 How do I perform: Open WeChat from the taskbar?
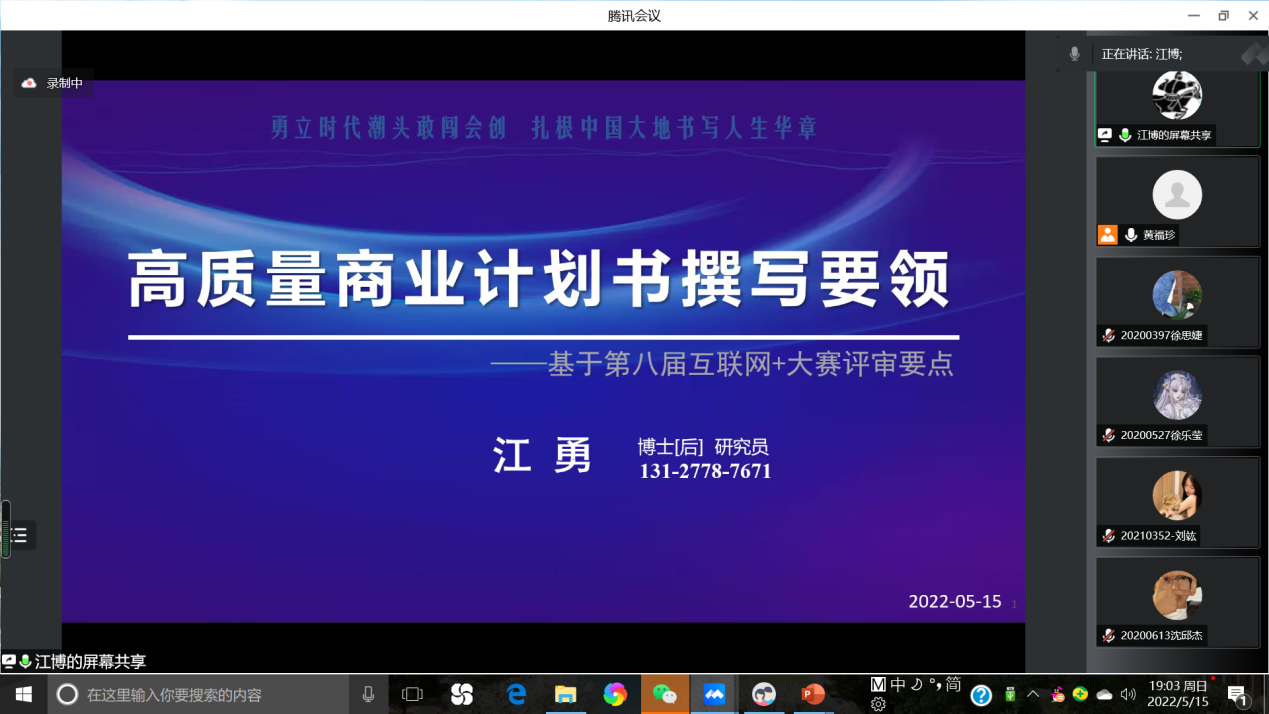point(664,694)
